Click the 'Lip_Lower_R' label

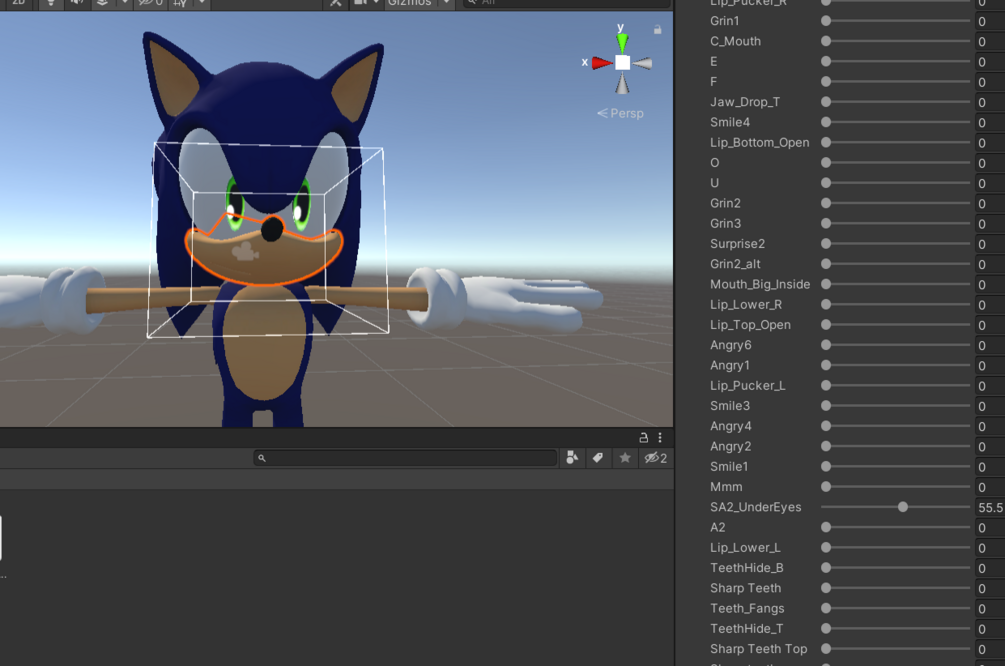(745, 304)
